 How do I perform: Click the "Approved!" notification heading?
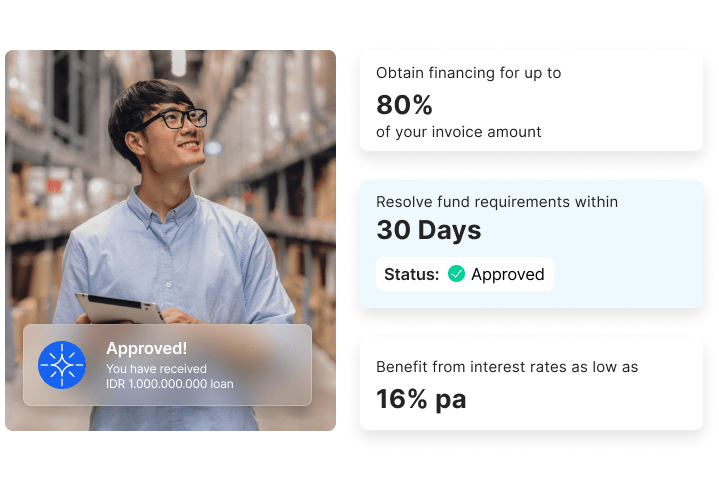pos(146,348)
